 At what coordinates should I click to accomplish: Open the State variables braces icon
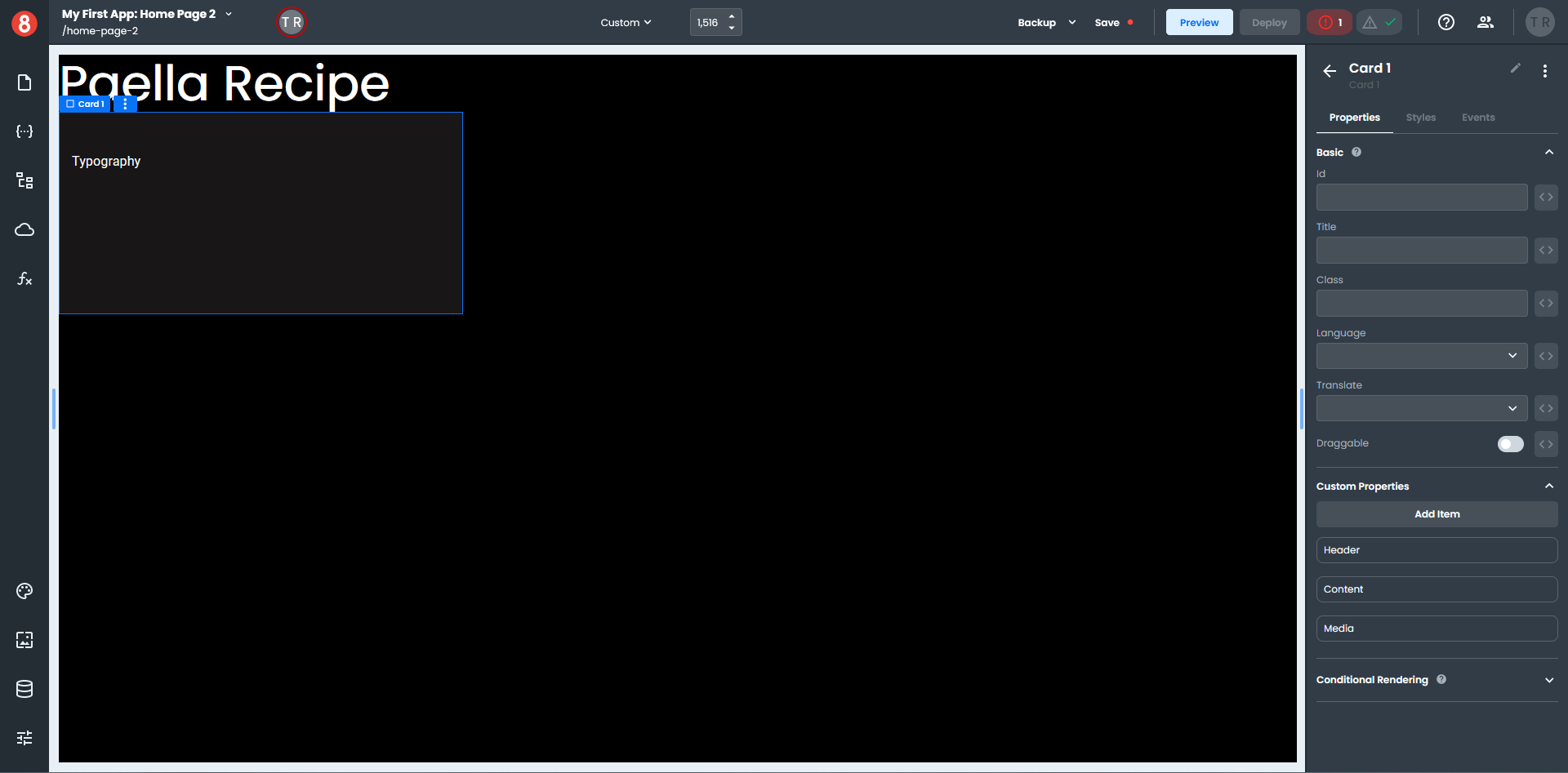pos(24,131)
